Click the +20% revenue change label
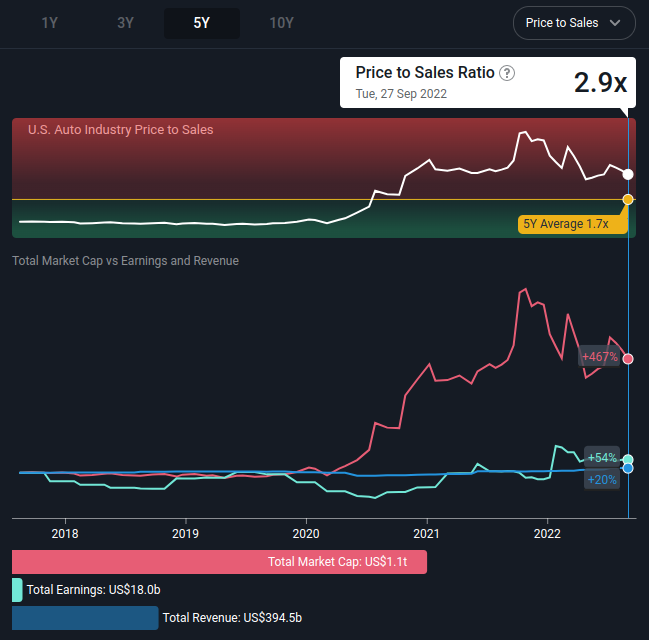This screenshot has height=640, width=649. (602, 479)
